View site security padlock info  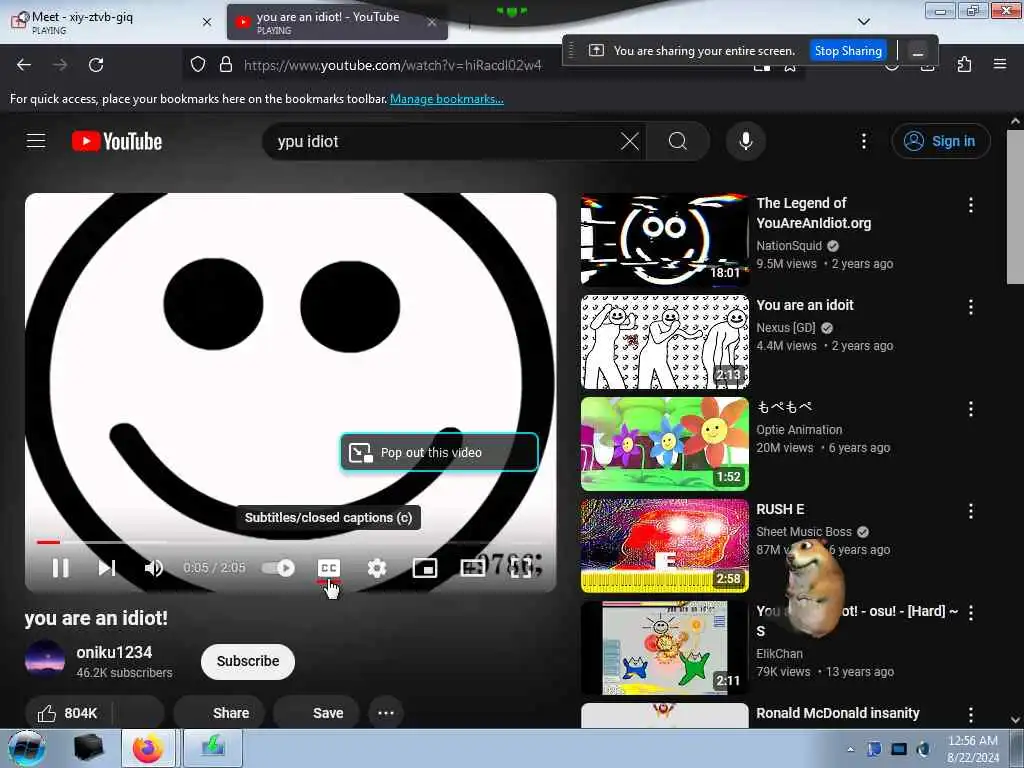click(x=226, y=65)
